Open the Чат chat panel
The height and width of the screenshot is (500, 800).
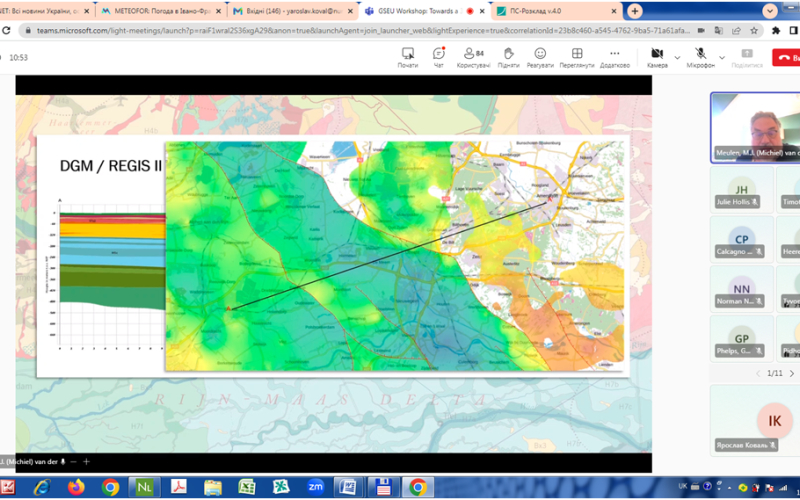click(438, 58)
